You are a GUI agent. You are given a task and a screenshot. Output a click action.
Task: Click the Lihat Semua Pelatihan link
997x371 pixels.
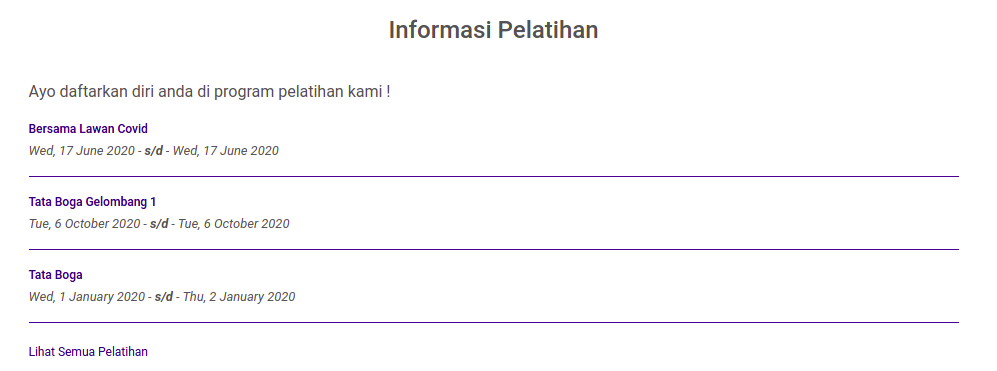tap(88, 352)
